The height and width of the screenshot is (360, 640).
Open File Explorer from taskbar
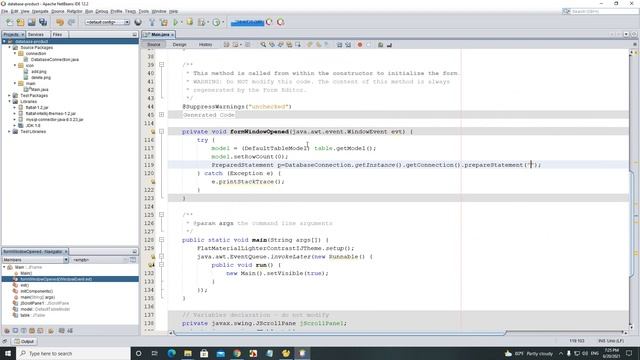(x=188, y=353)
